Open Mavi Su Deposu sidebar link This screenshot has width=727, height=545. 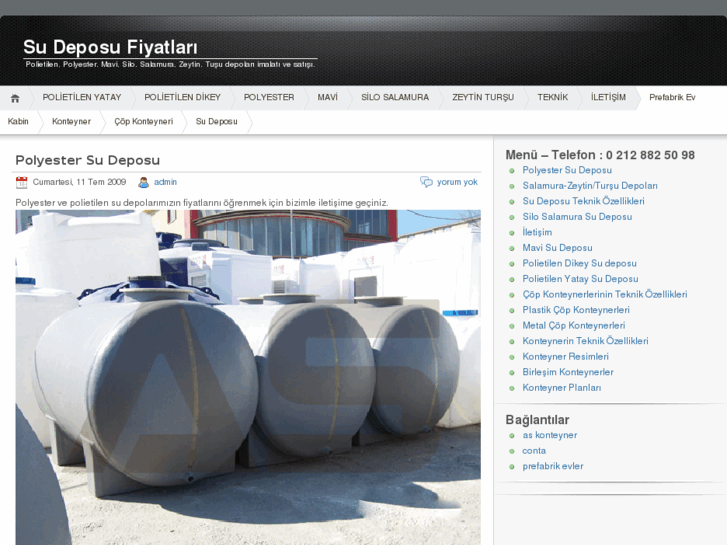click(557, 248)
